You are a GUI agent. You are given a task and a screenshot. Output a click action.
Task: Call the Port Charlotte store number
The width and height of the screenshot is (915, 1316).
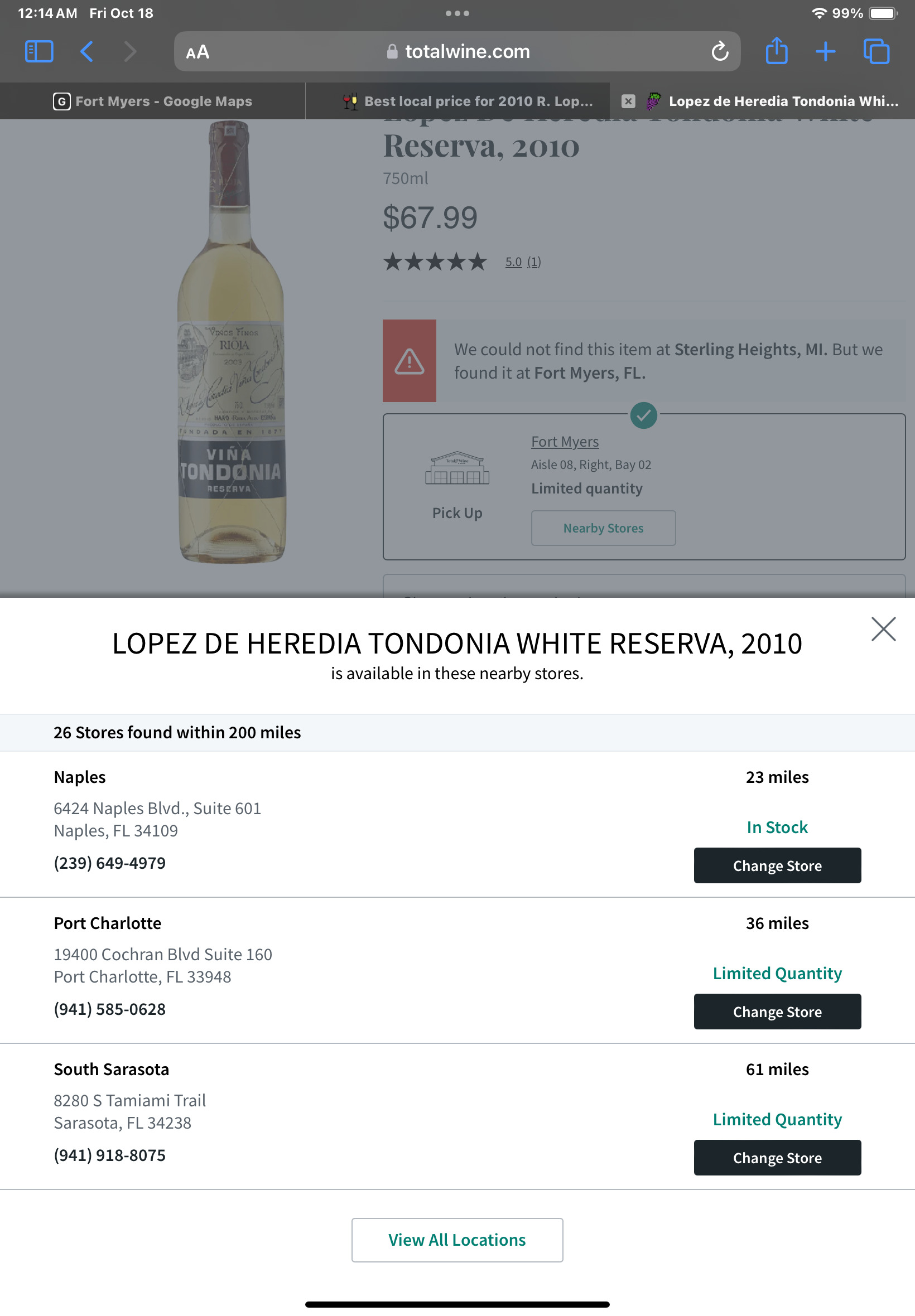point(109,1009)
